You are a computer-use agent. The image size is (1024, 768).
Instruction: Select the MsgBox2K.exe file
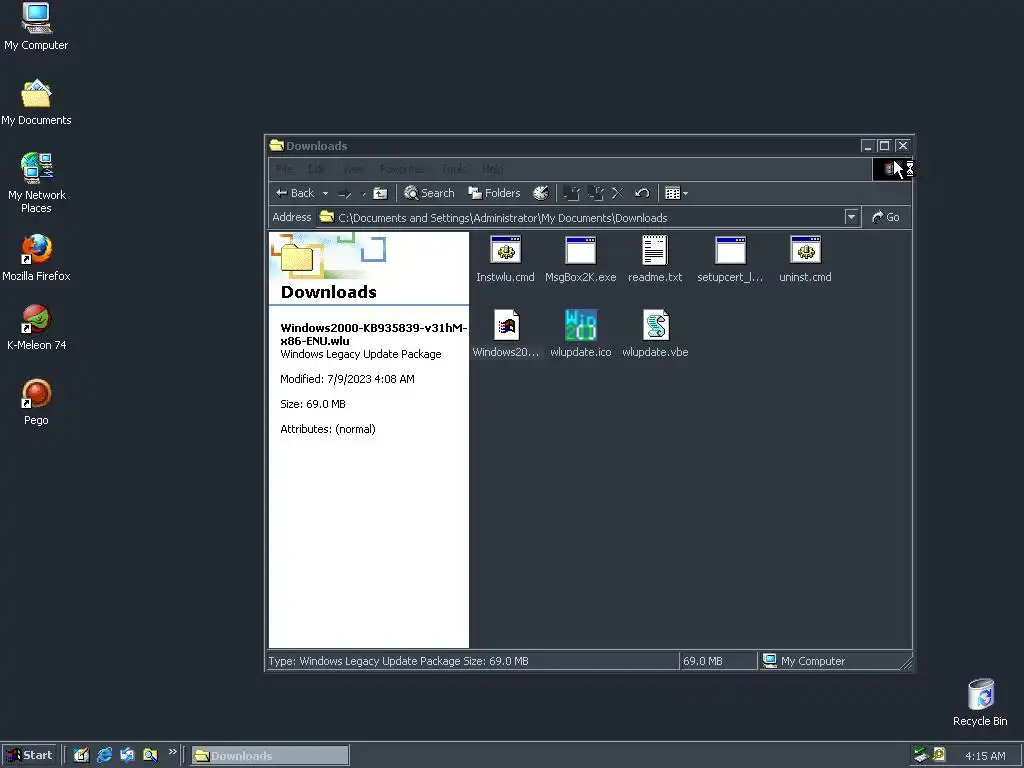click(580, 259)
